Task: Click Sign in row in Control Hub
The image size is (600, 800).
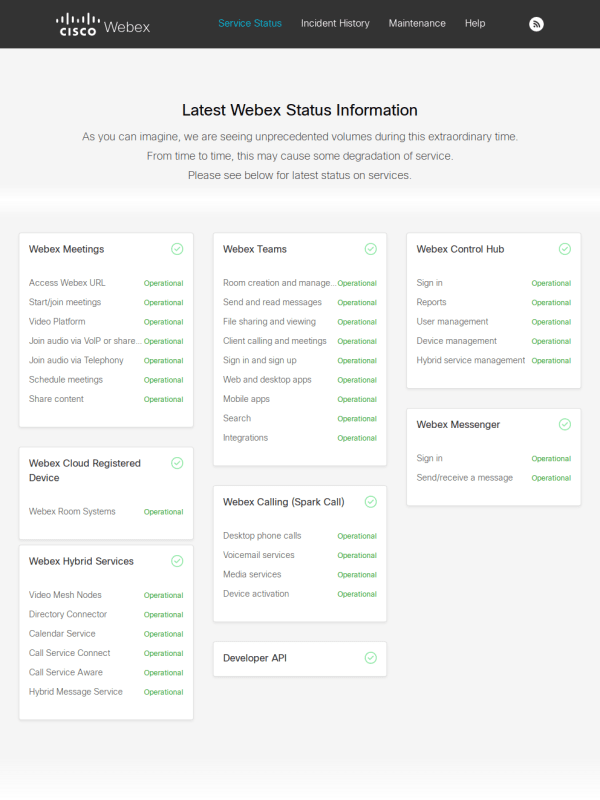Action: tap(494, 283)
